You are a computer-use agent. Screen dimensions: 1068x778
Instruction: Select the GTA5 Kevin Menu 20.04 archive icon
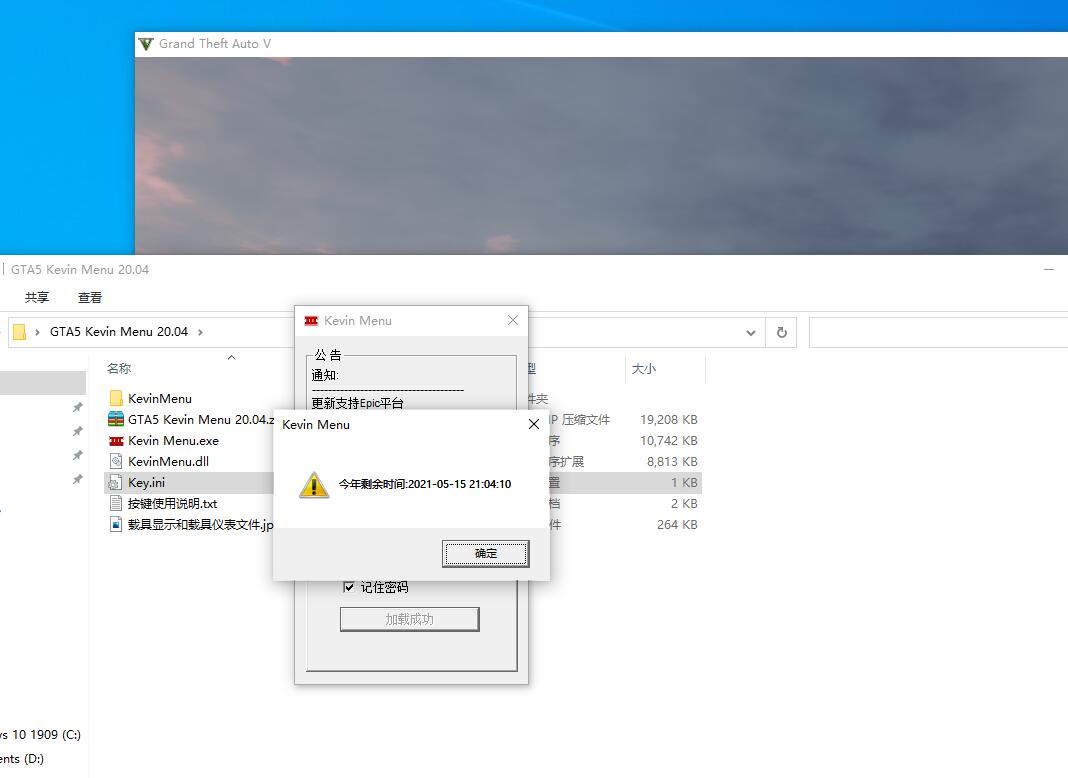click(116, 419)
